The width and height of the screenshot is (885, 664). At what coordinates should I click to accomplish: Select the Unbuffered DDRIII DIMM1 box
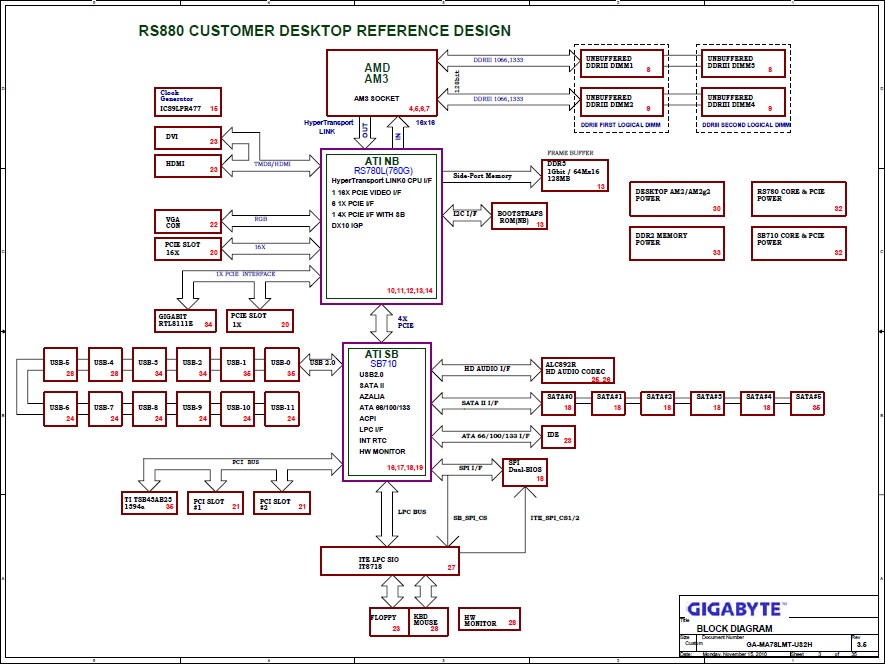pos(620,64)
